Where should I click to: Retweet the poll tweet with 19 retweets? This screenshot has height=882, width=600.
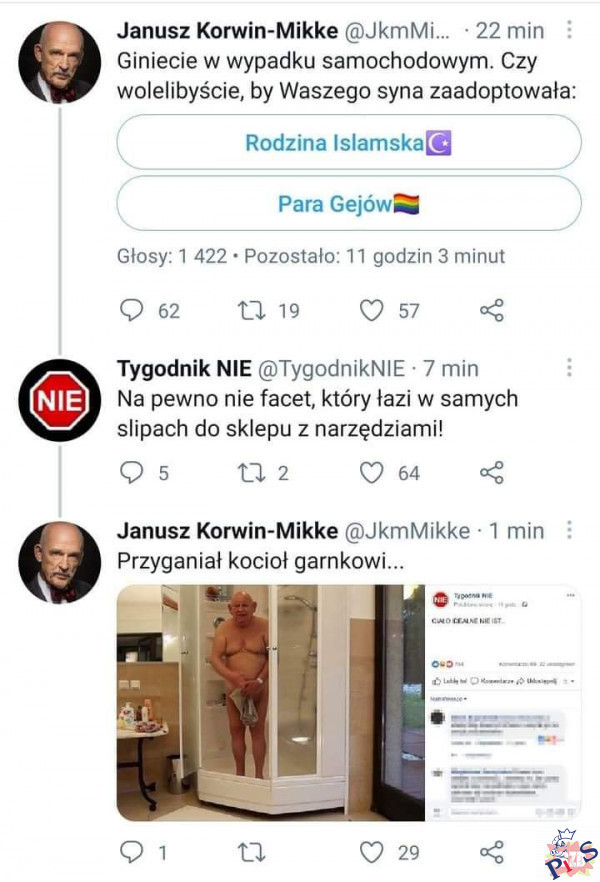pos(250,311)
